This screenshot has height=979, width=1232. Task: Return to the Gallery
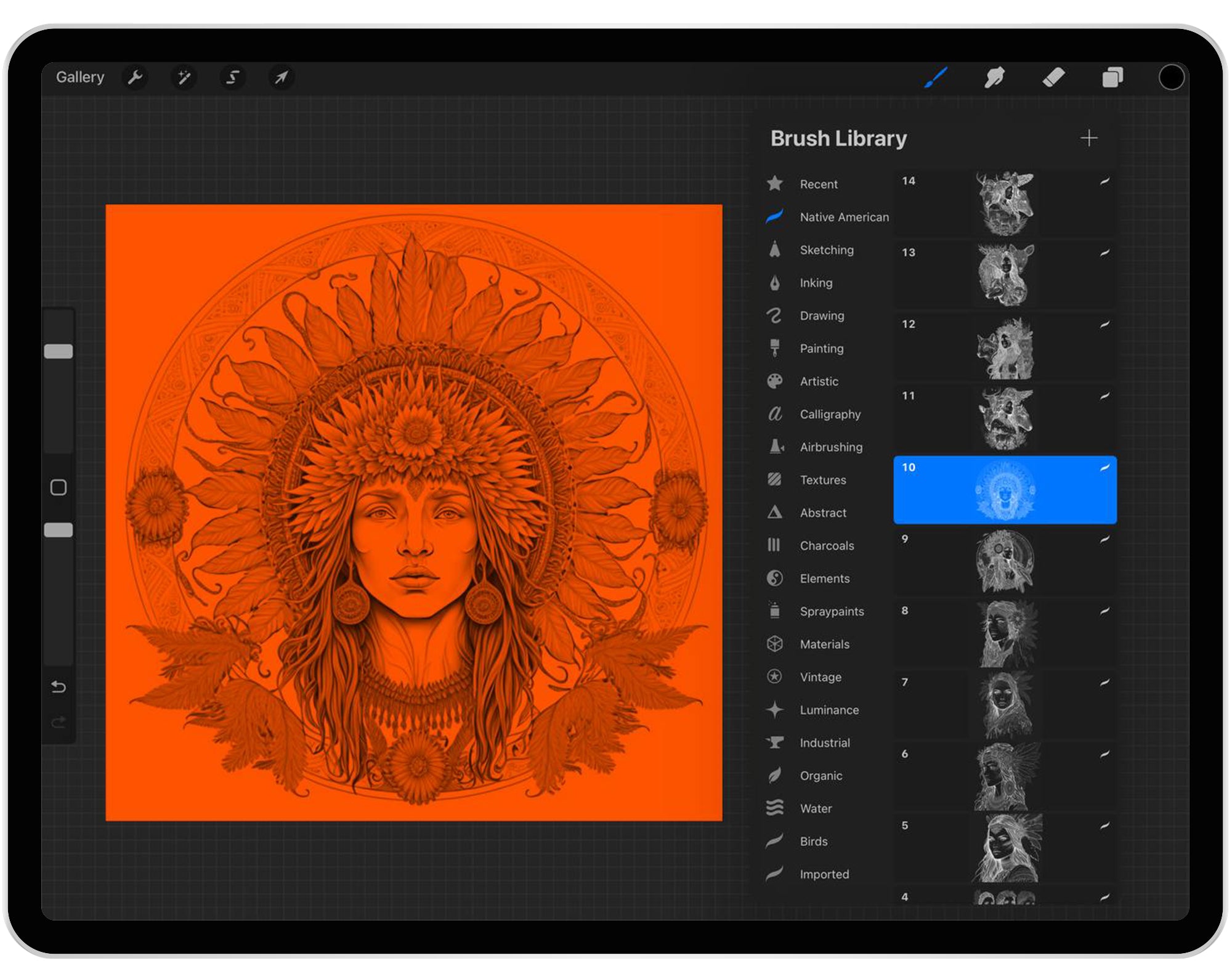tap(79, 76)
